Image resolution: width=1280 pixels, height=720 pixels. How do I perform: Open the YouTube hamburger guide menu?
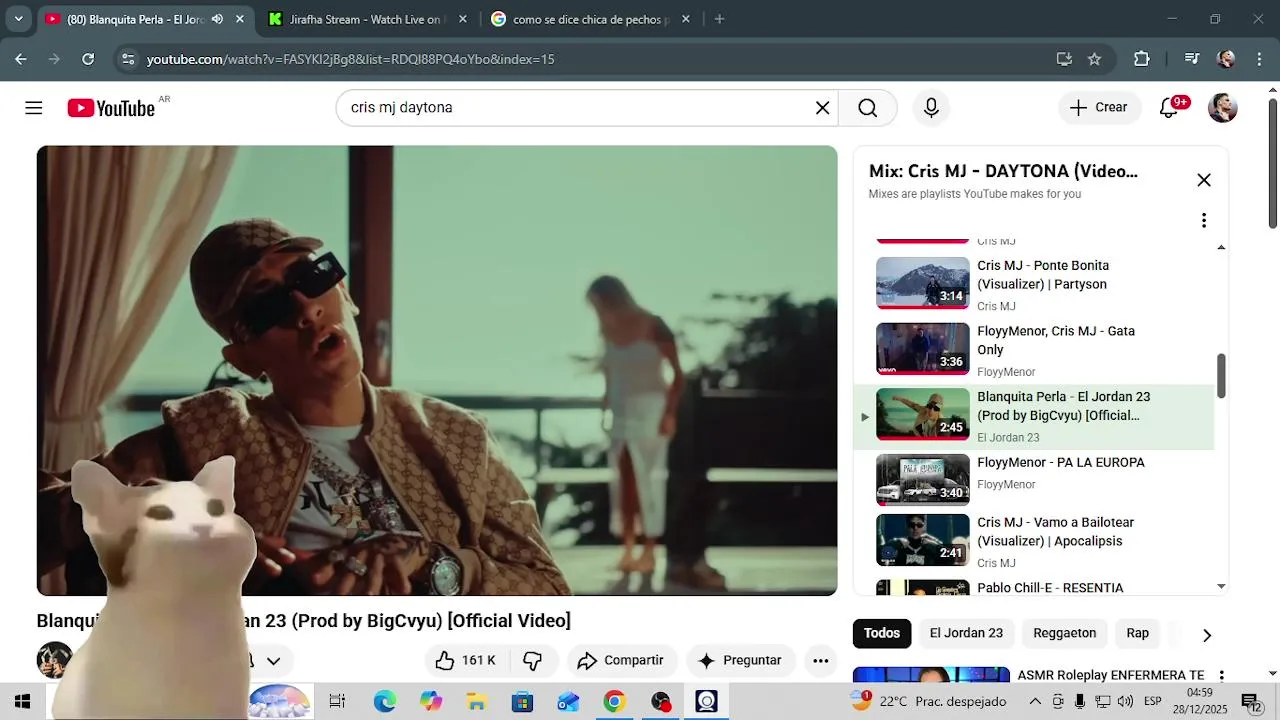tap(34, 108)
